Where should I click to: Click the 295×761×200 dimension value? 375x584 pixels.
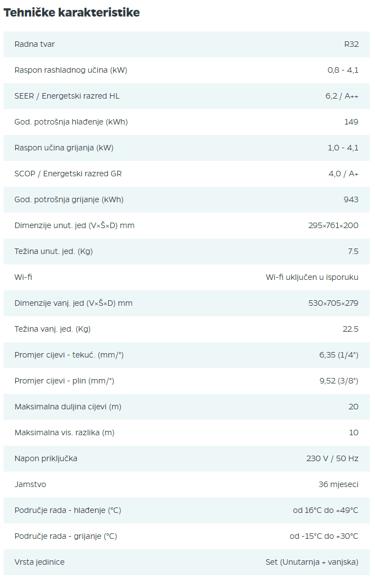coord(333,225)
